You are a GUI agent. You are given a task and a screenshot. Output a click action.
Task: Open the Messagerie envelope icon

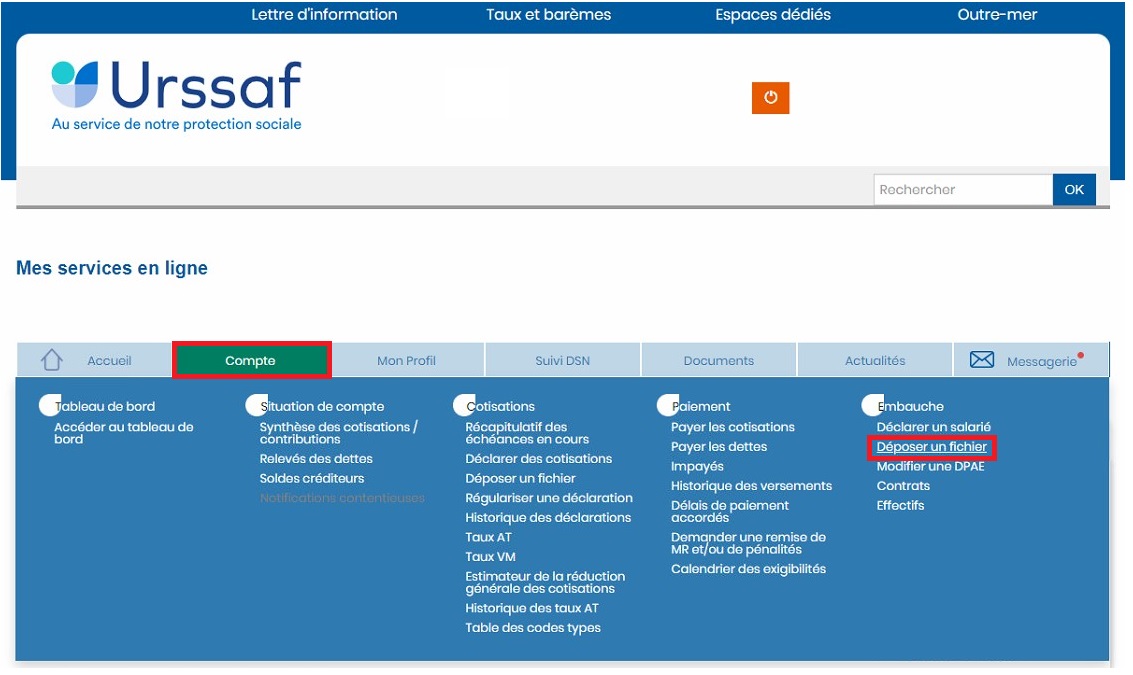click(x=982, y=360)
